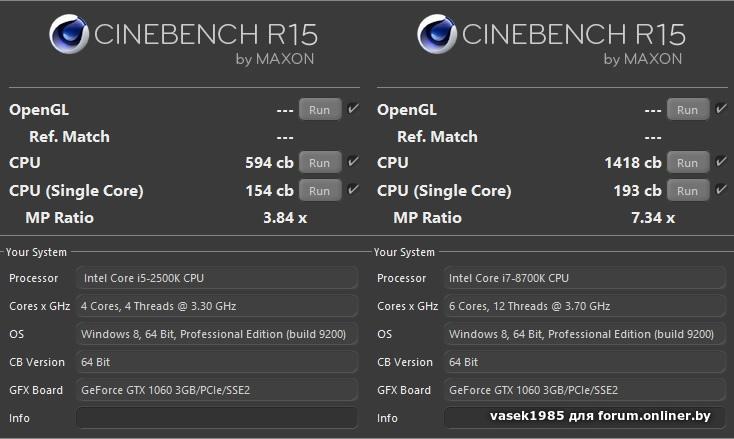Image resolution: width=734 pixels, height=439 pixels.
Task: Toggle CPU Single Core checkbox in right panel
Action: [x=721, y=190]
